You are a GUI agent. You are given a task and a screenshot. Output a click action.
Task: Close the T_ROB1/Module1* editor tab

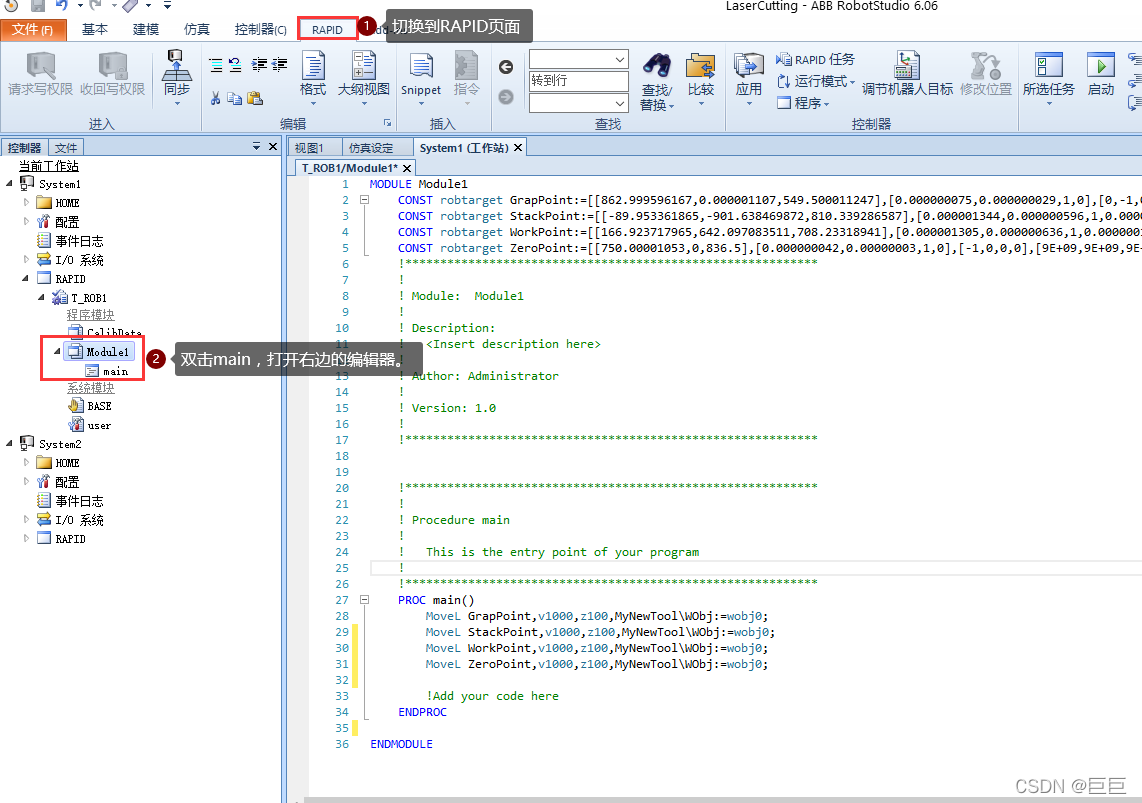[x=407, y=168]
